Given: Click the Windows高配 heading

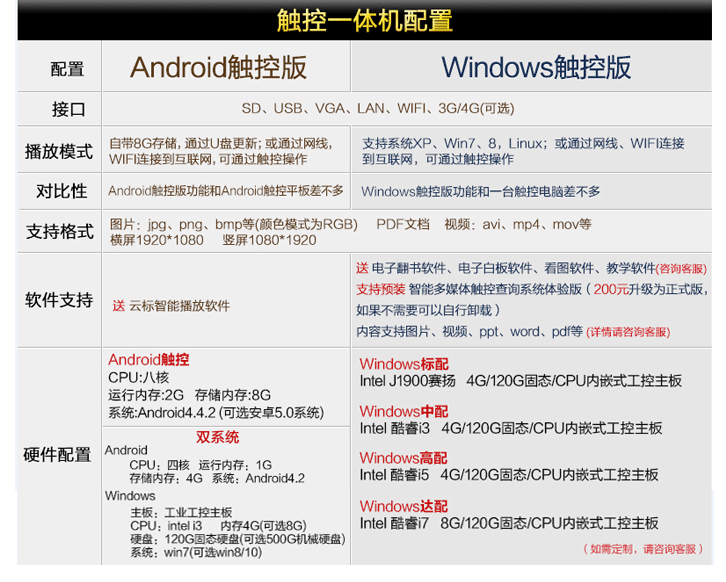Looking at the screenshot, I should point(403,458).
